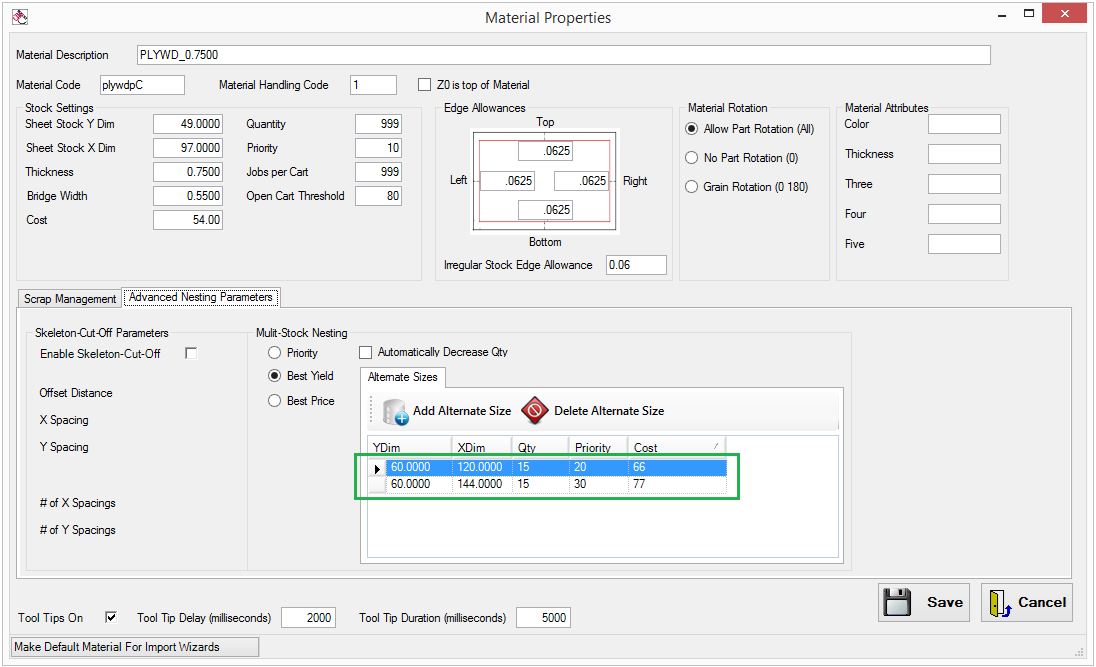Click the floppy disk Save icon
The height and width of the screenshot is (667, 1096).
pos(898,602)
